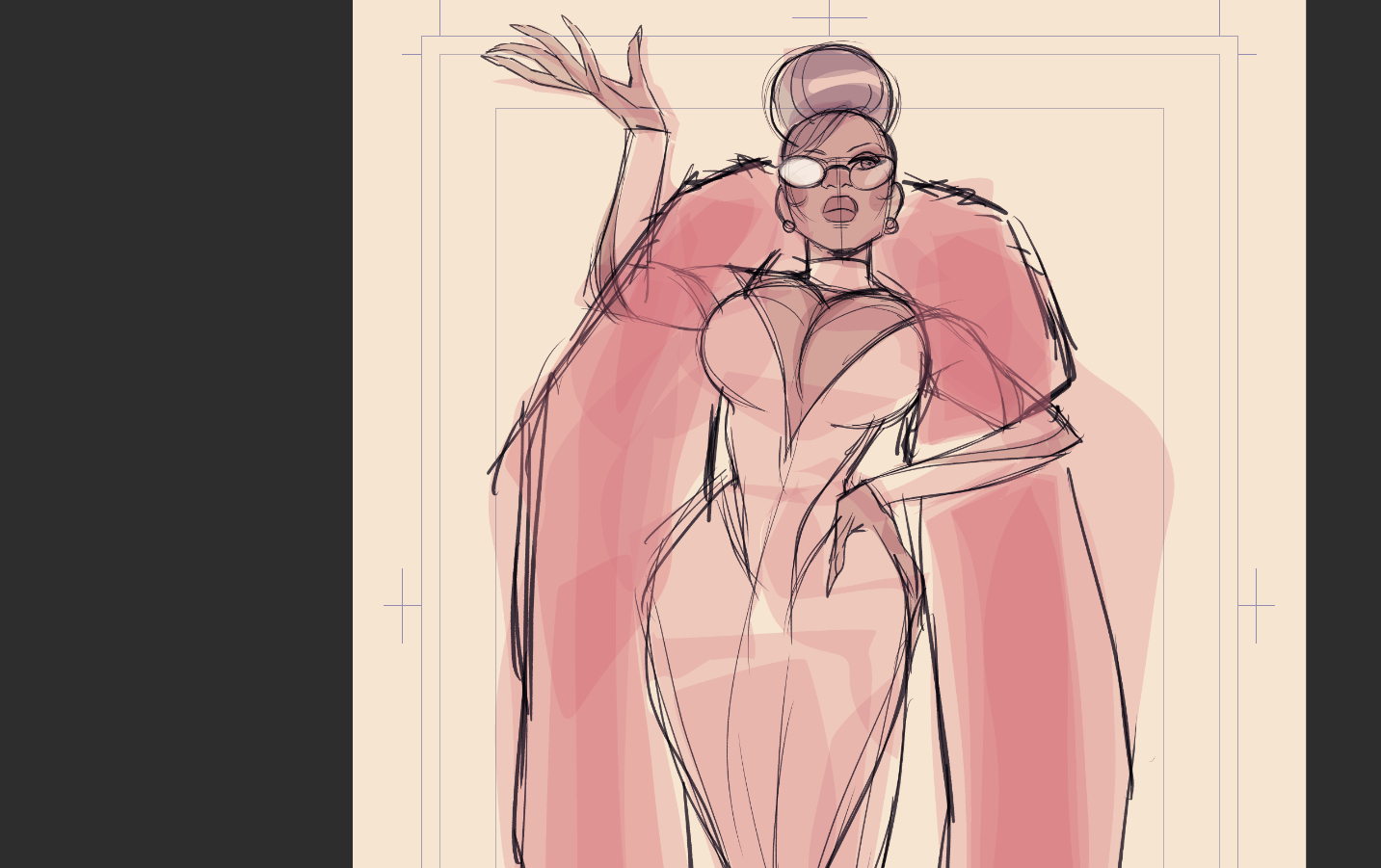Click the dark pasteboard left of the canvas
This screenshot has width=1381, height=868.
pyautogui.click(x=175, y=434)
